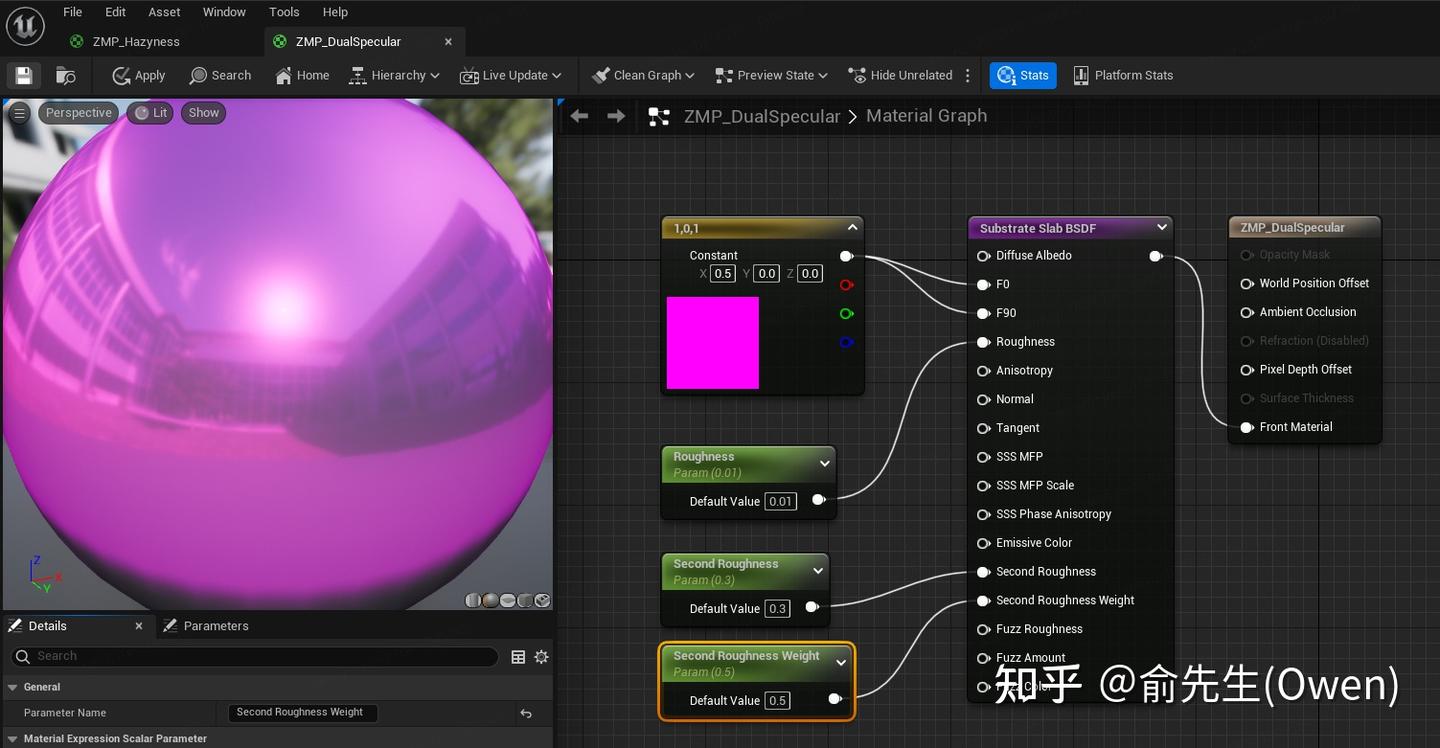Click the magenta color preview swatch
This screenshot has height=748, width=1440.
click(713, 343)
